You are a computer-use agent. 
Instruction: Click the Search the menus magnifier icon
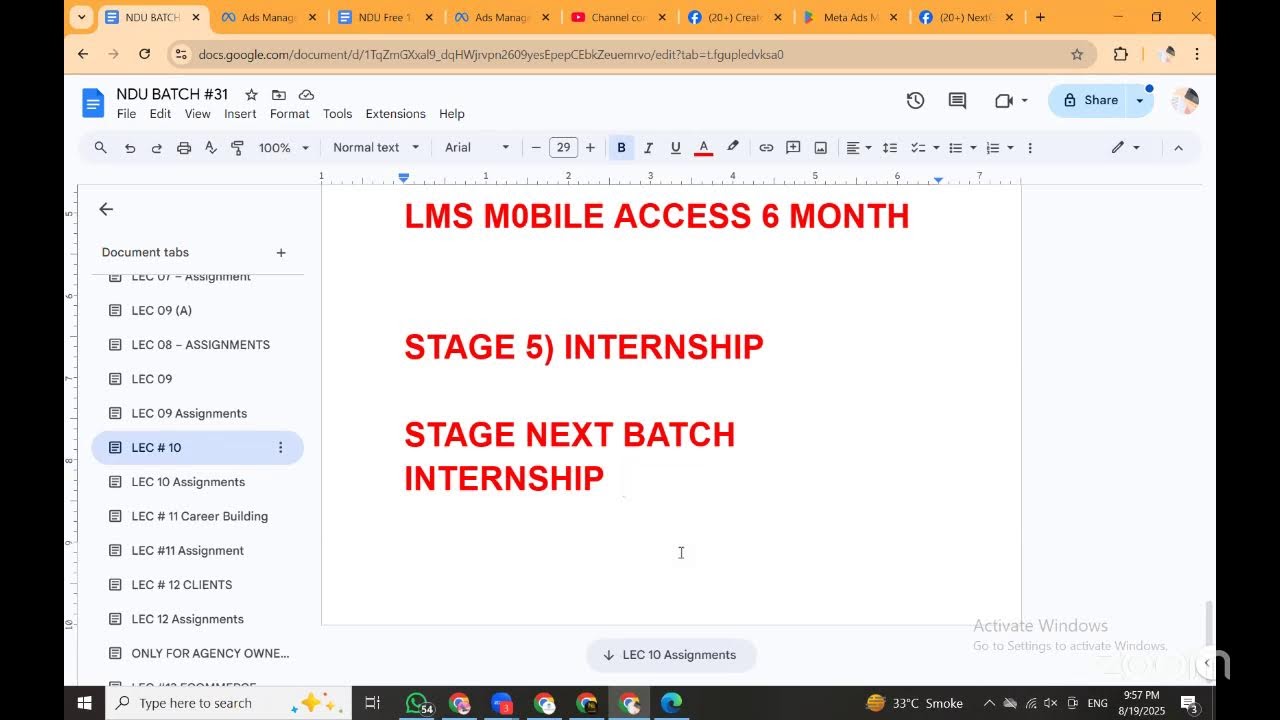[x=100, y=148]
